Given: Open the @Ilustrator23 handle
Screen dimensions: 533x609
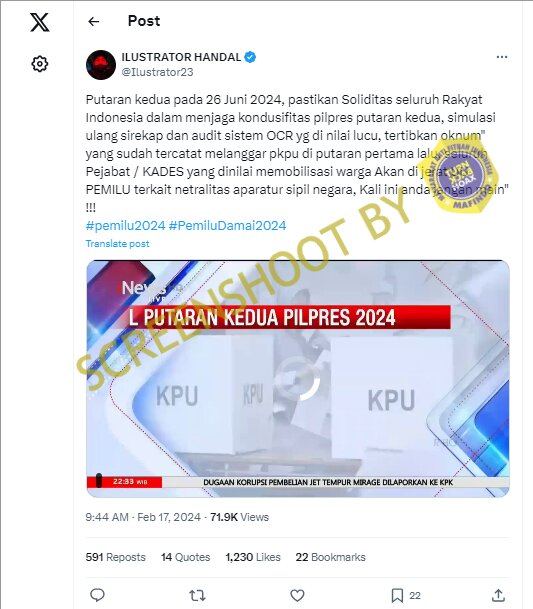Looking at the screenshot, I should (157, 72).
